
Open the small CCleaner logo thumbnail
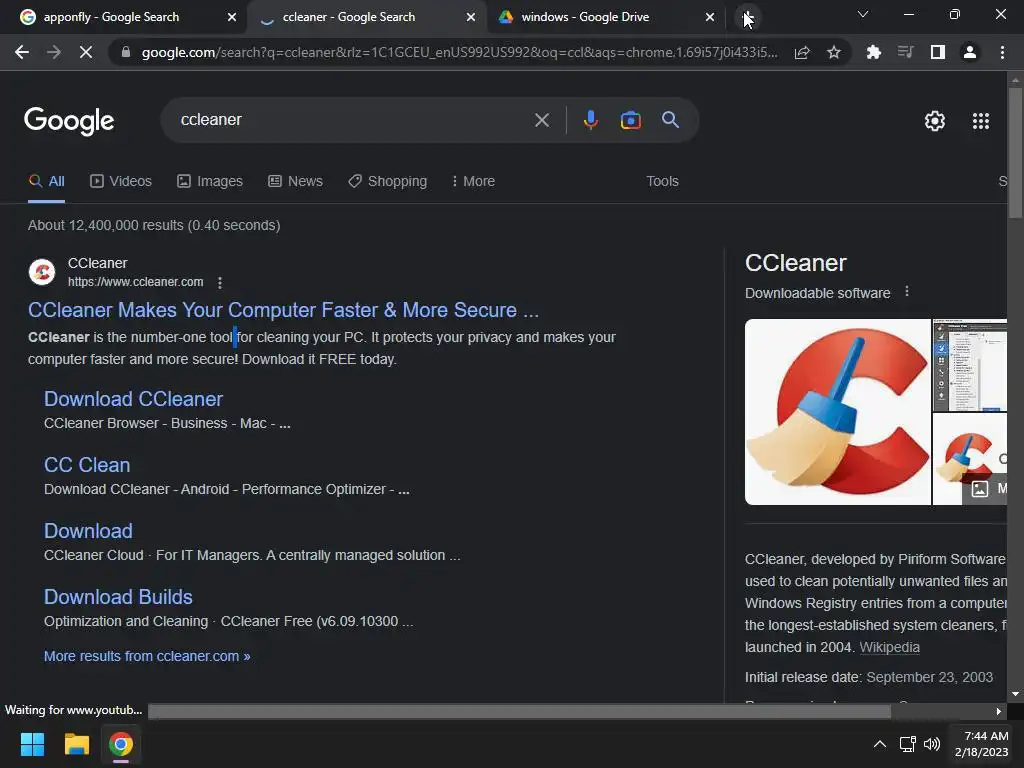970,459
